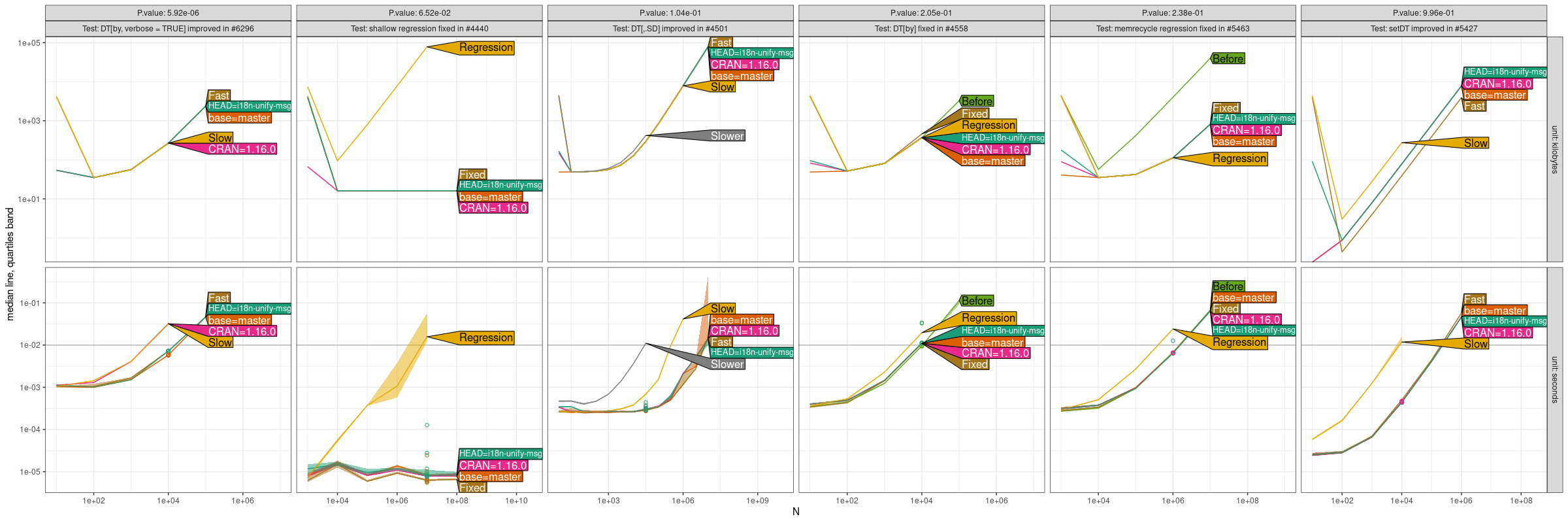Select 'Test: shallow regression fixed in #4440' title
Screen dimensions: 1568x523
click(x=419, y=29)
